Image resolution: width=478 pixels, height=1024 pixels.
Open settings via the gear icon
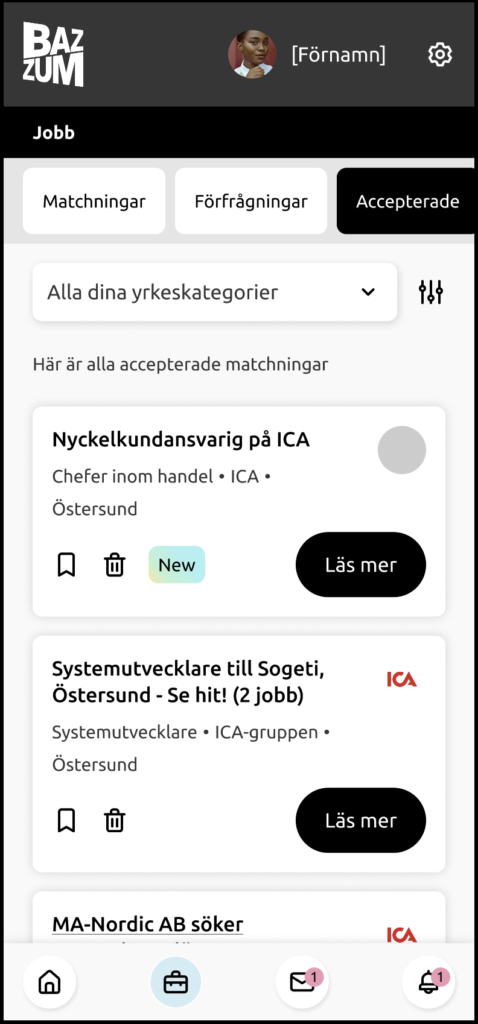coord(439,55)
